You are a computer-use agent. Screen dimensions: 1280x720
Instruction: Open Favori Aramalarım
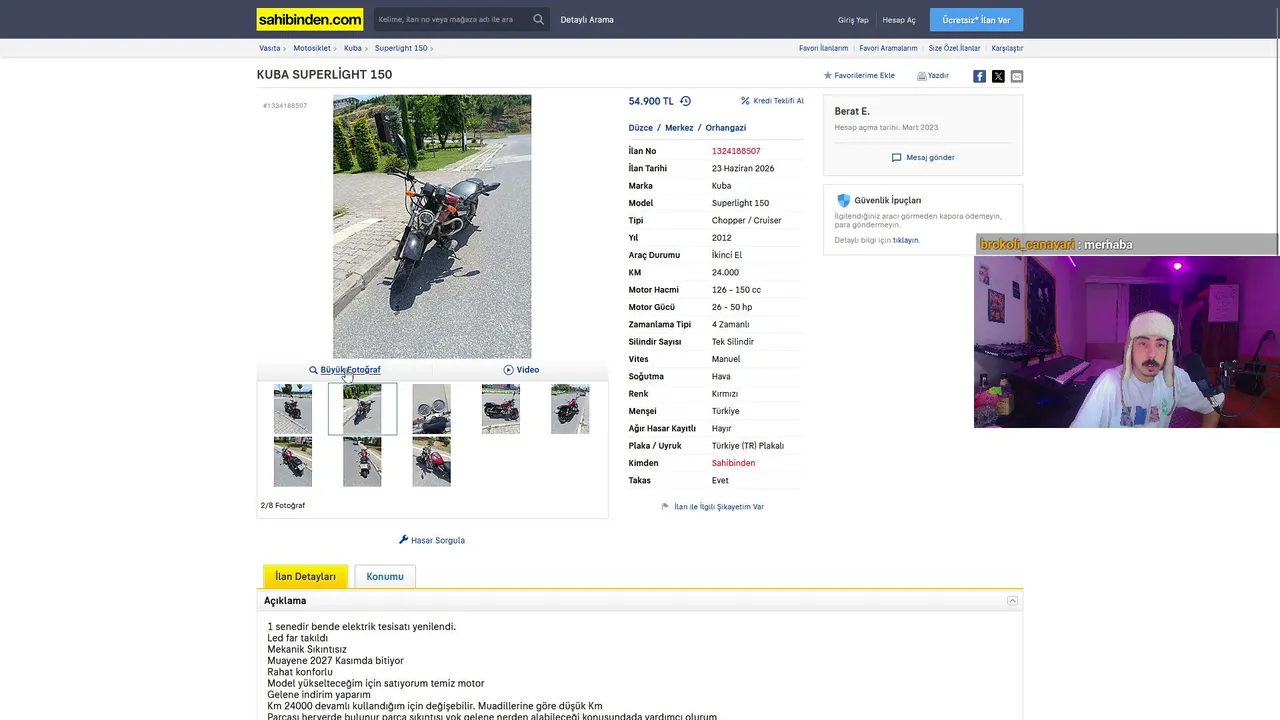point(888,48)
